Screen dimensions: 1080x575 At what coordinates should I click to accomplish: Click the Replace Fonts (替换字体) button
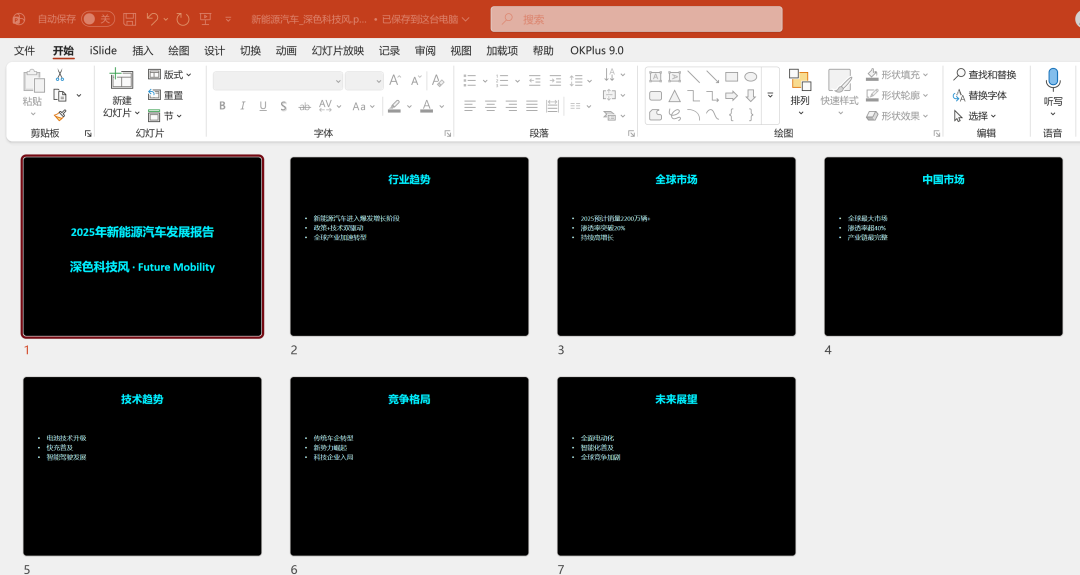click(x=979, y=95)
